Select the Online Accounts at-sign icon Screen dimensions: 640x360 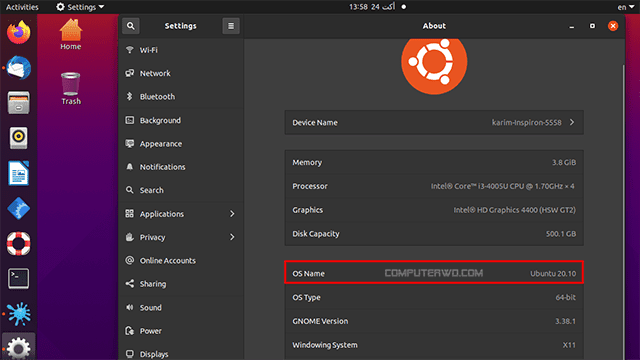[x=130, y=260]
